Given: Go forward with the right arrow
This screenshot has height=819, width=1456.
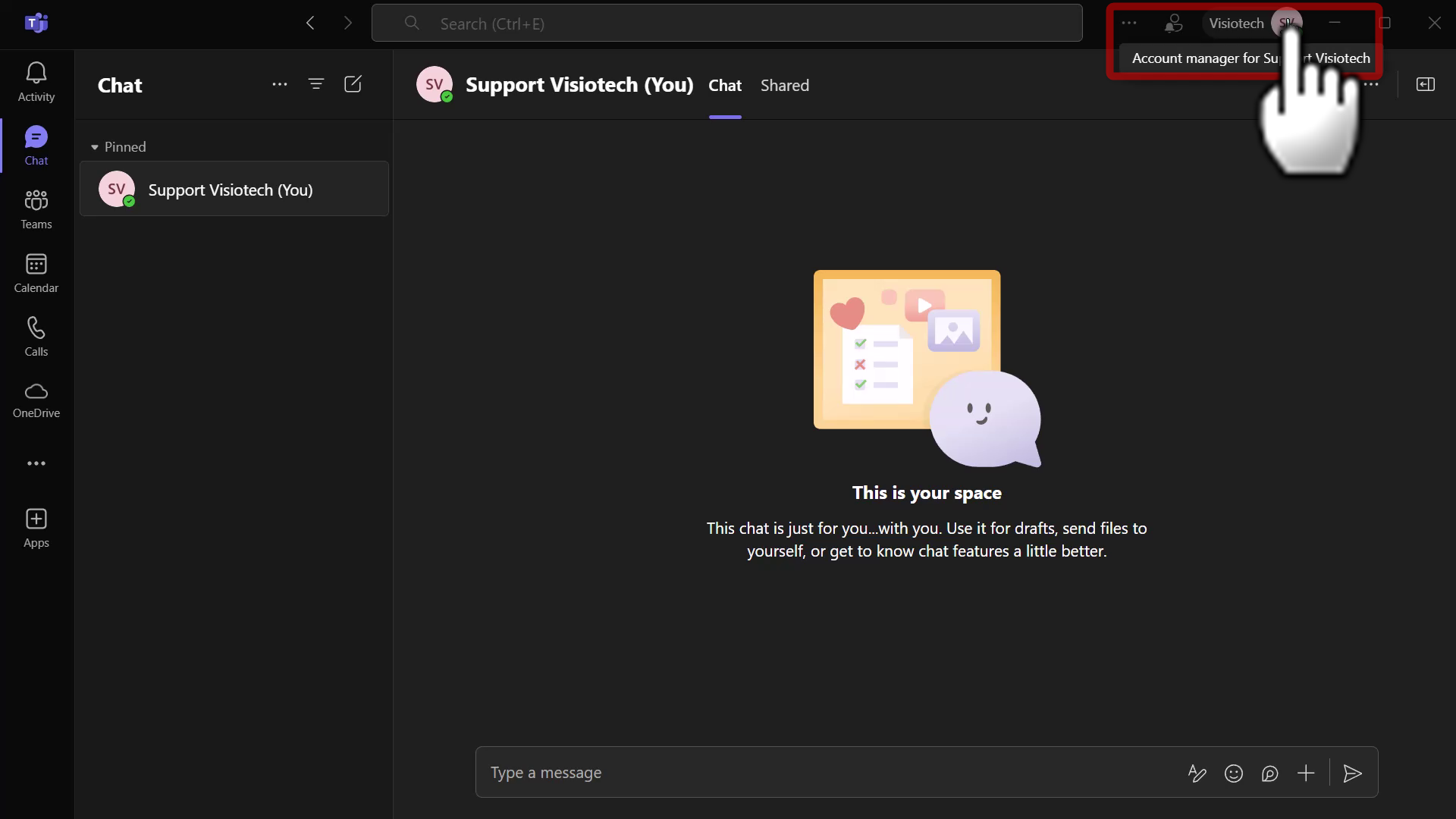Looking at the screenshot, I should click(348, 23).
